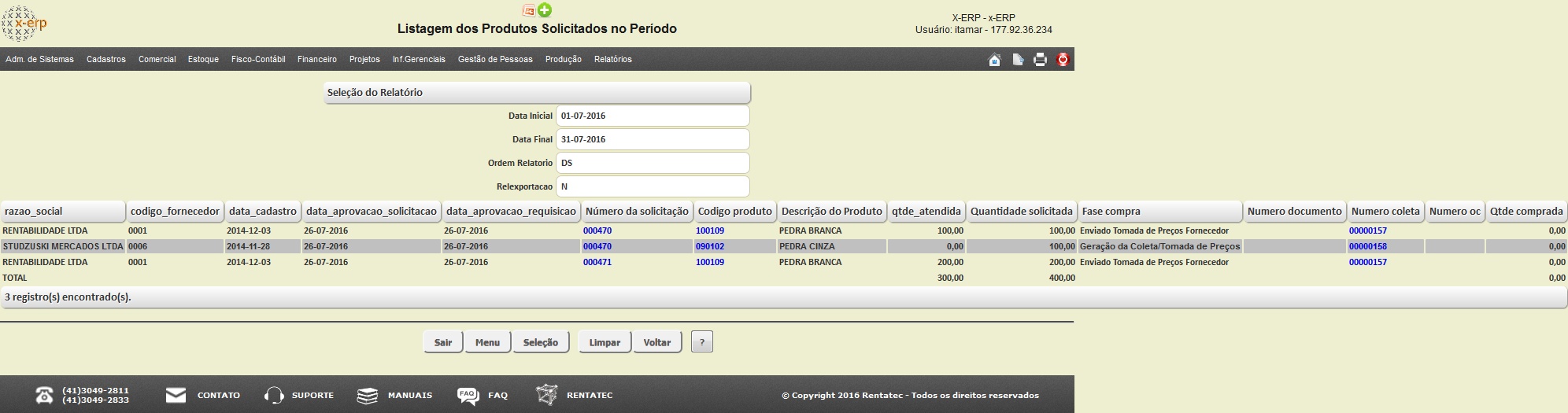
Task: Click the Ordem Relatorio field
Action: tap(653, 163)
